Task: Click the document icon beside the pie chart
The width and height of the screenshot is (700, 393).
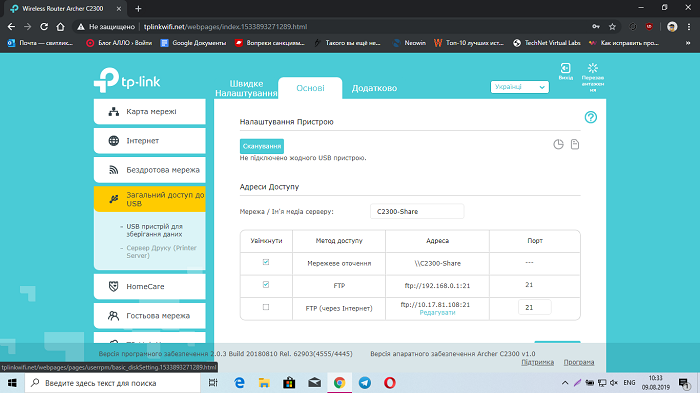Action: coord(575,144)
